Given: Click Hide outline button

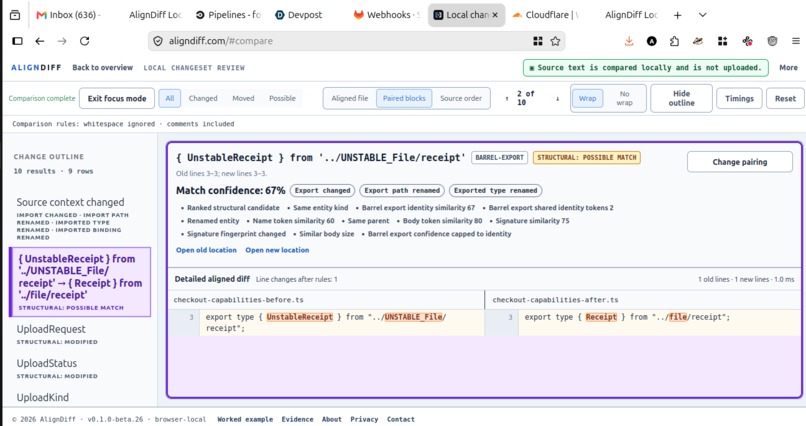Looking at the screenshot, I should [681, 98].
